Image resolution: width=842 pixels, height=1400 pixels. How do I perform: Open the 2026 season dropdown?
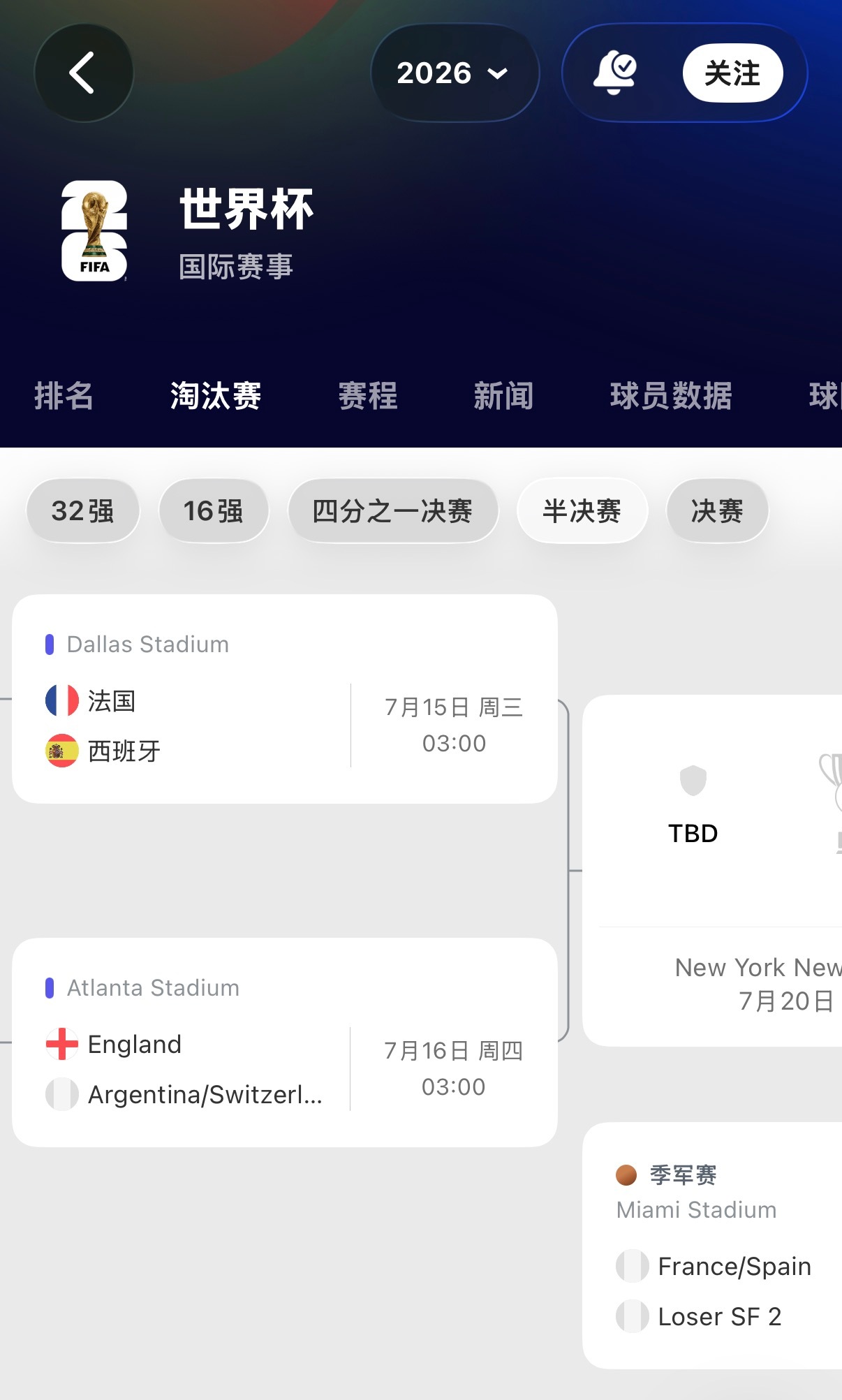click(455, 73)
